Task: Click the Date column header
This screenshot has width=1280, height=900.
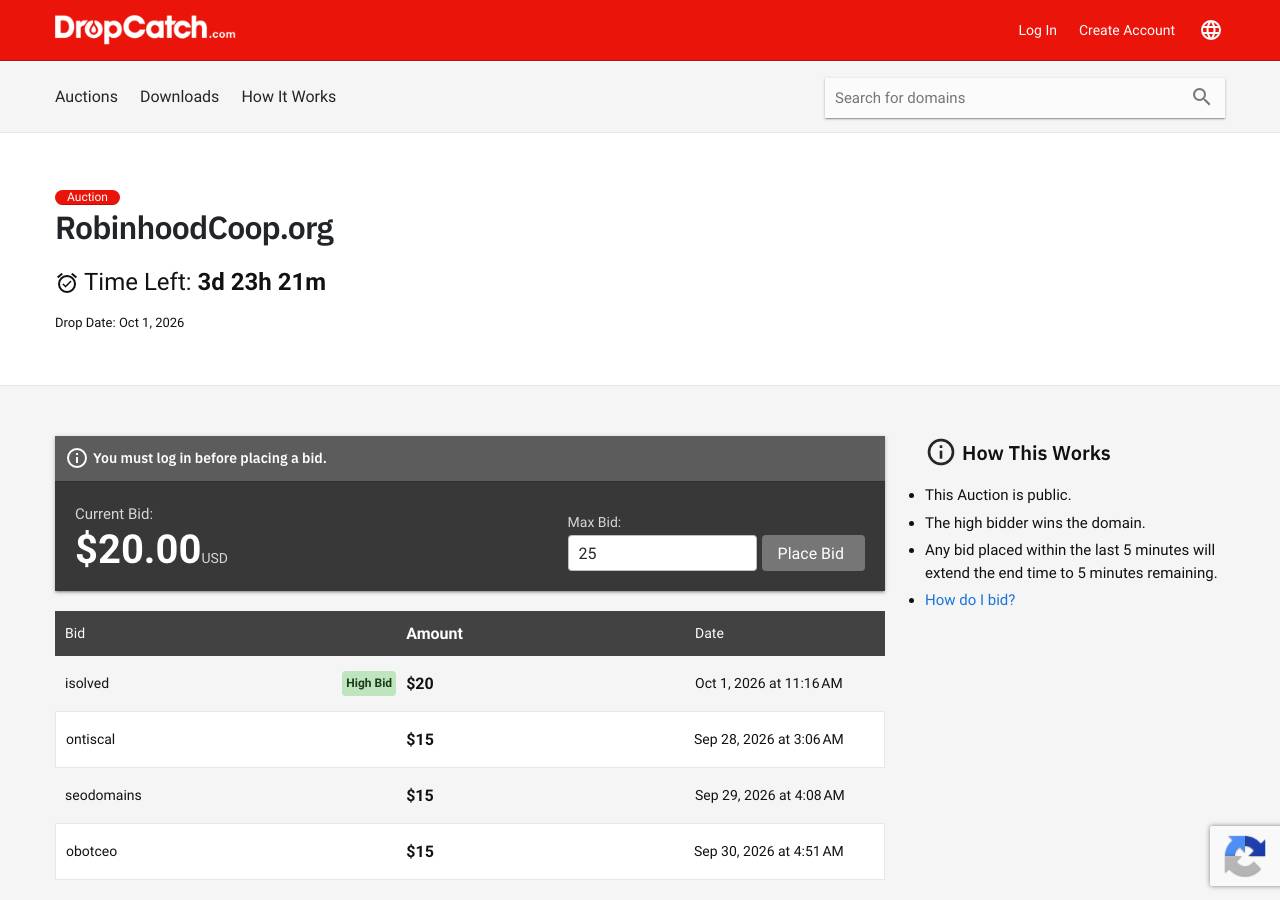Action: click(709, 633)
